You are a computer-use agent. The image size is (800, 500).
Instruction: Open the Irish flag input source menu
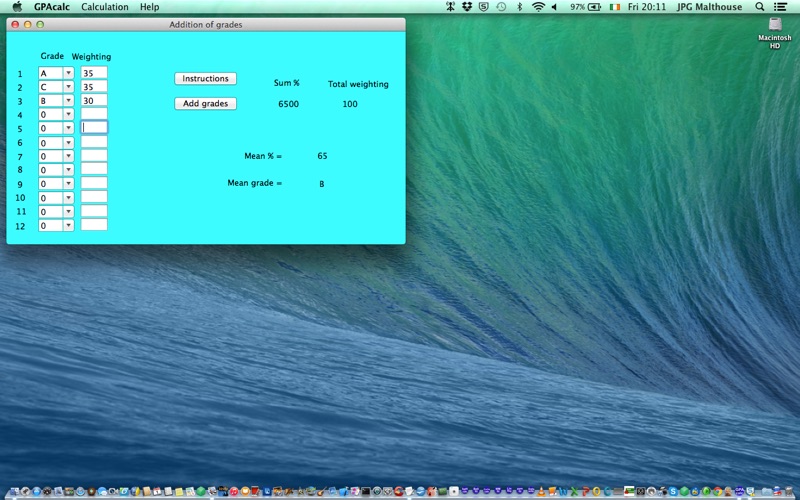click(615, 7)
